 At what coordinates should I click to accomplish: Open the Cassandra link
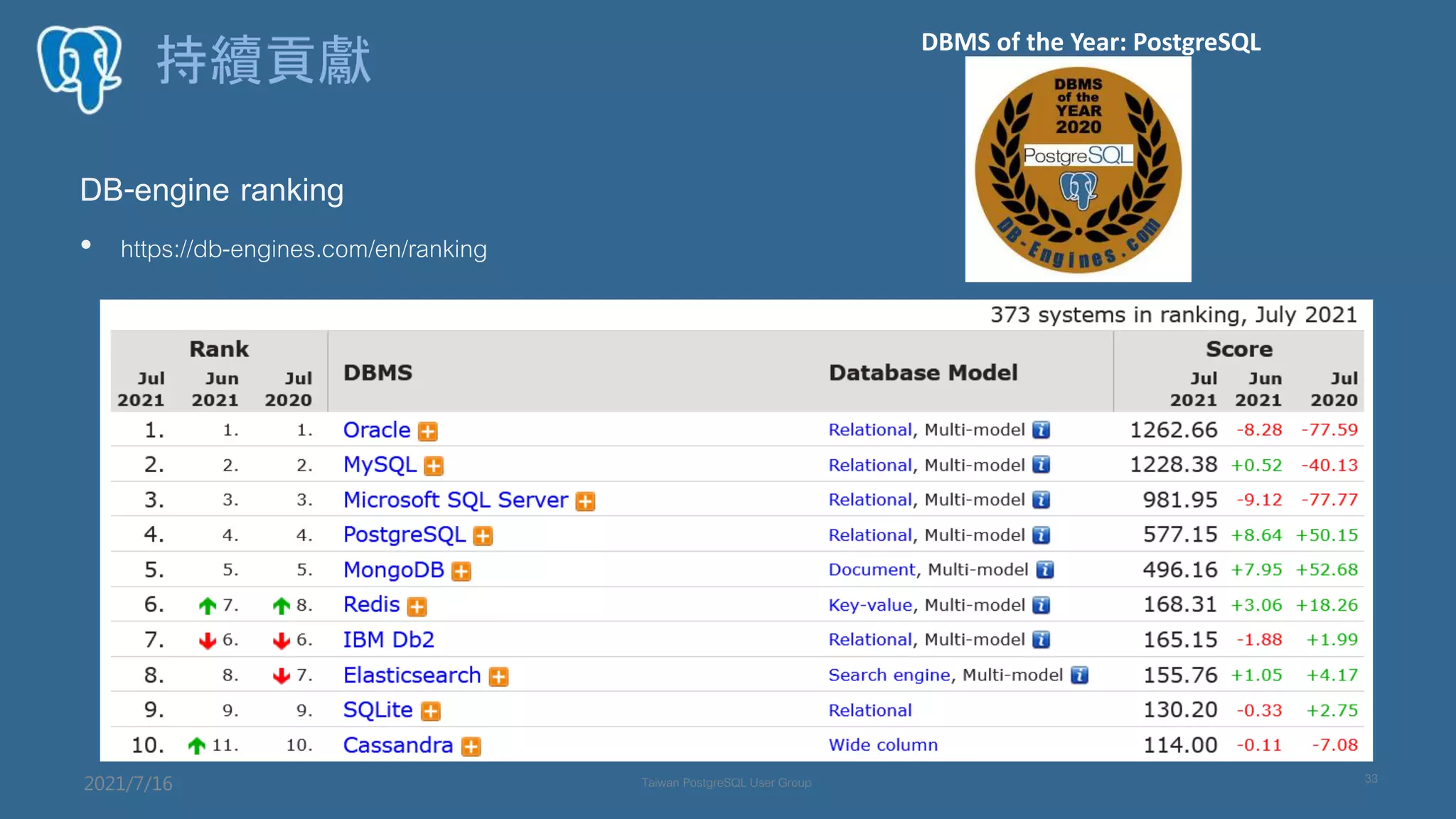(x=398, y=744)
